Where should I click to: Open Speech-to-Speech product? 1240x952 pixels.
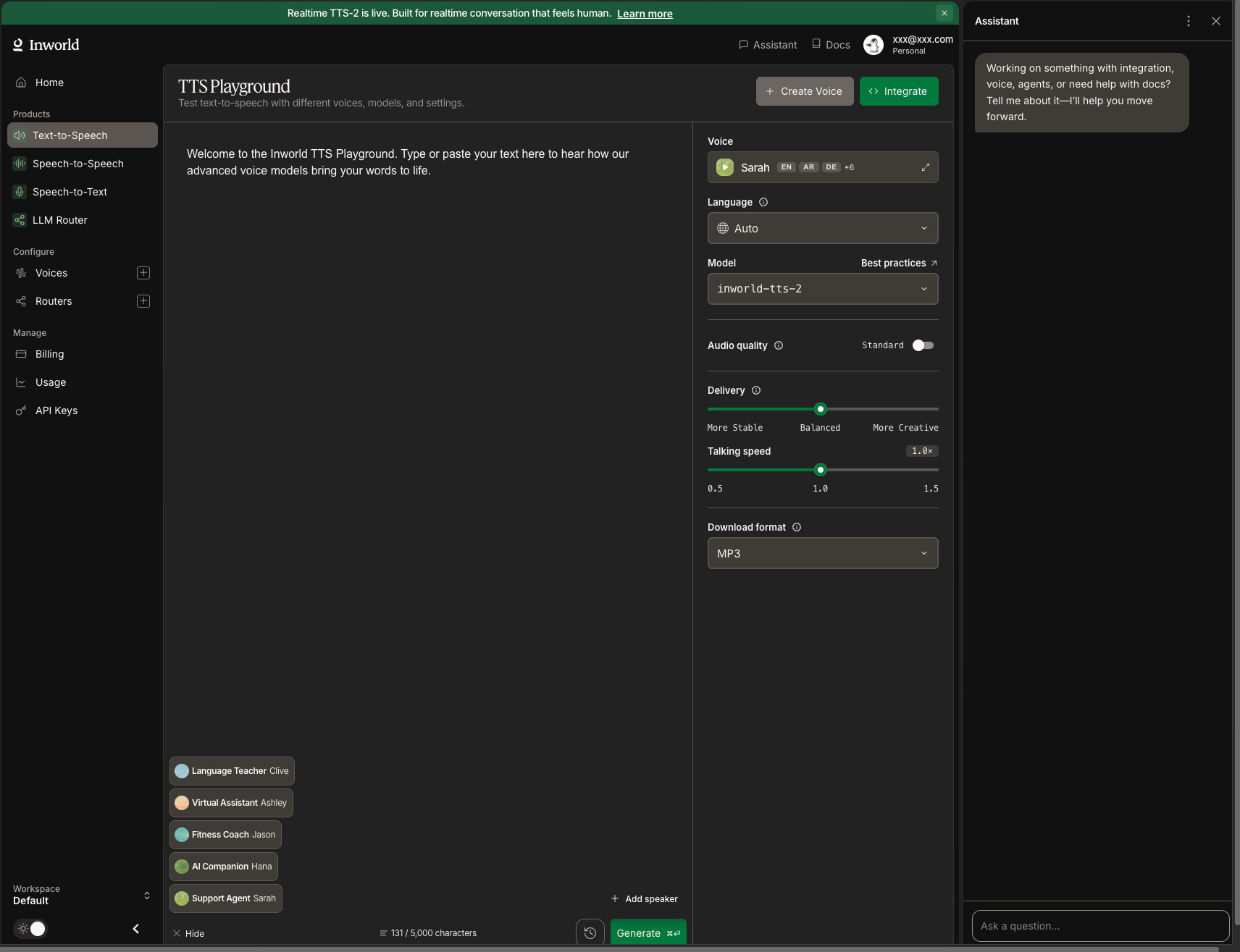click(83, 164)
